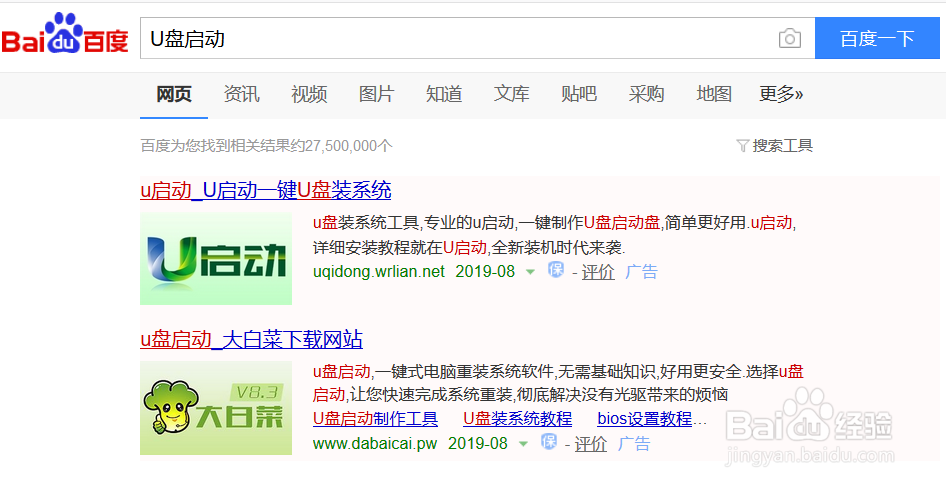Click the 百度一下 search button
Screen dimensions: 946x488
tap(877, 38)
